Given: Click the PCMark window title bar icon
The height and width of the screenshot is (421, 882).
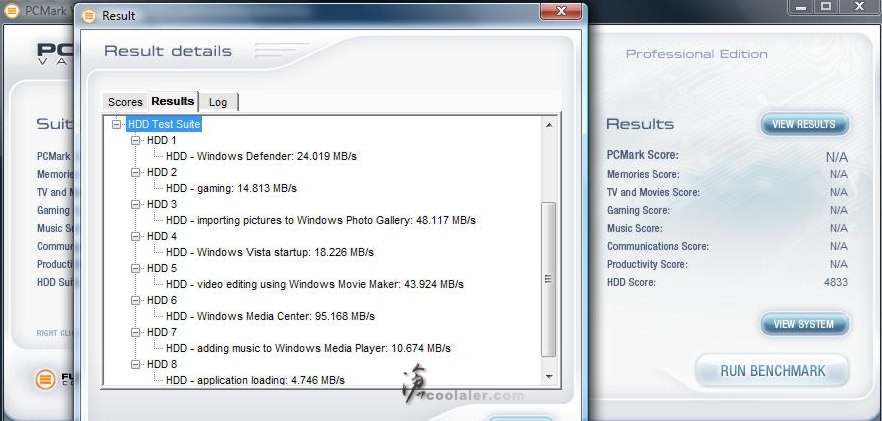Looking at the screenshot, I should pos(13,11).
